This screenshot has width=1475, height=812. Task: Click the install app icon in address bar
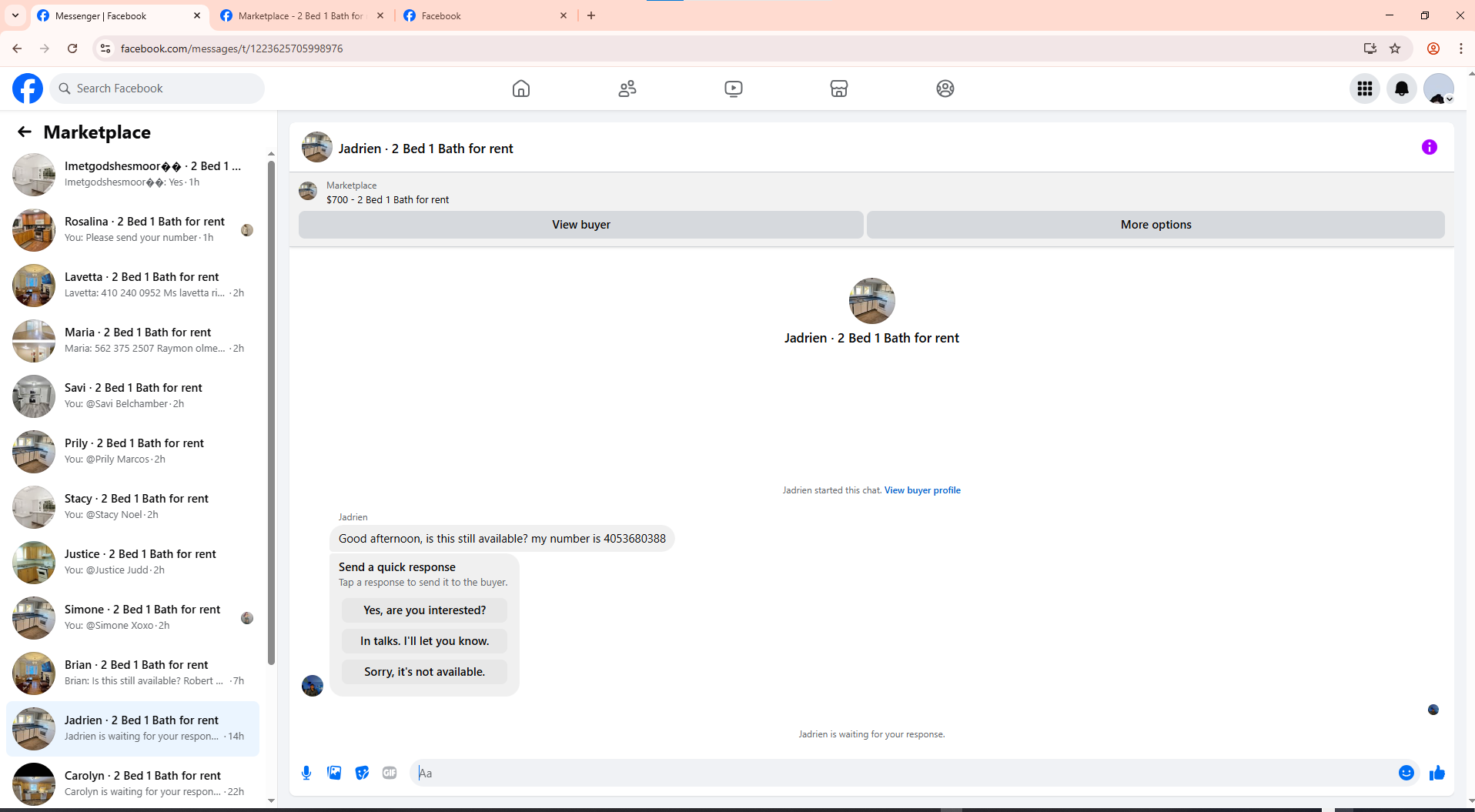click(1370, 48)
